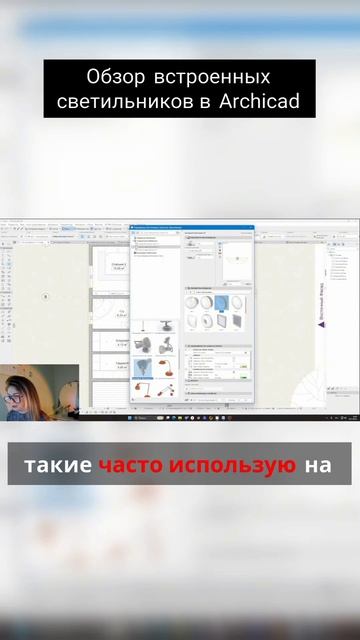Image resolution: width=360 pixels, height=640 pixels.
Task: Click the 'Восточный Фасад' elevation label
Action: tap(322, 300)
